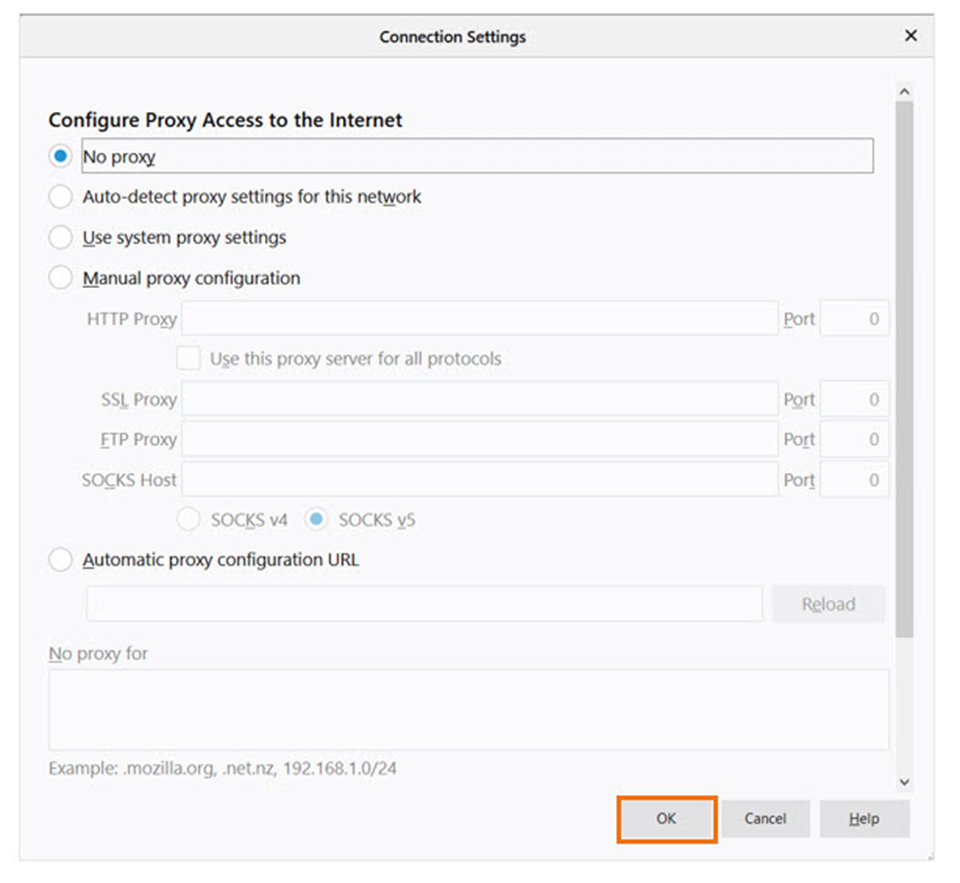Select the SOCKS Host field

[x=480, y=480]
